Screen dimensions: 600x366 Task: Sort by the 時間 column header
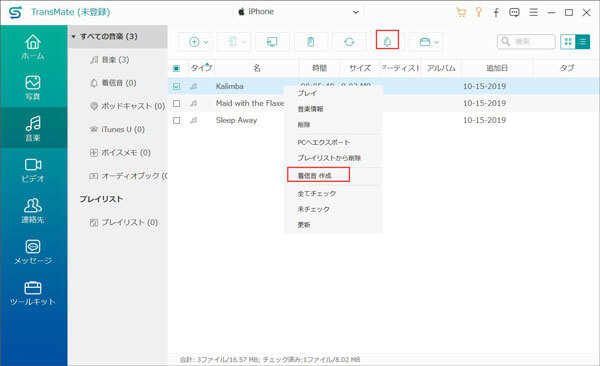click(319, 68)
